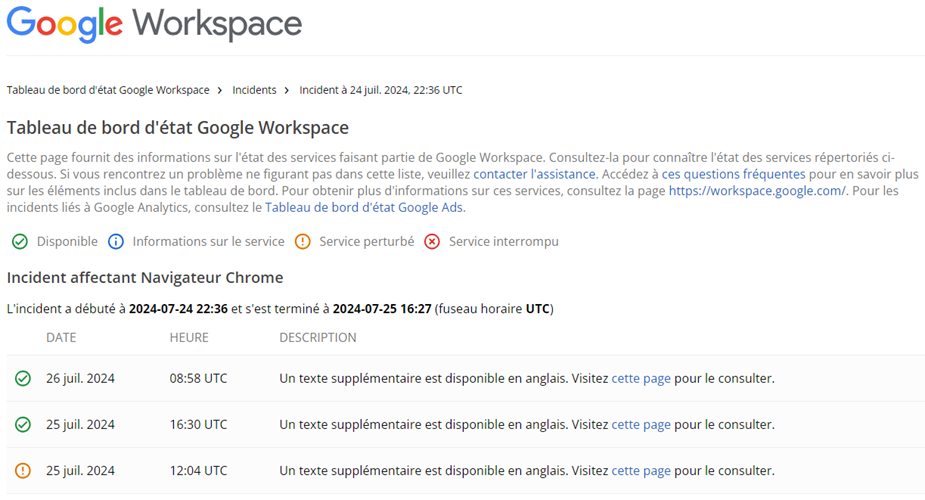Click orange warning icon in 12:04 UTC row
This screenshot has height=500, width=925.
(x=23, y=471)
